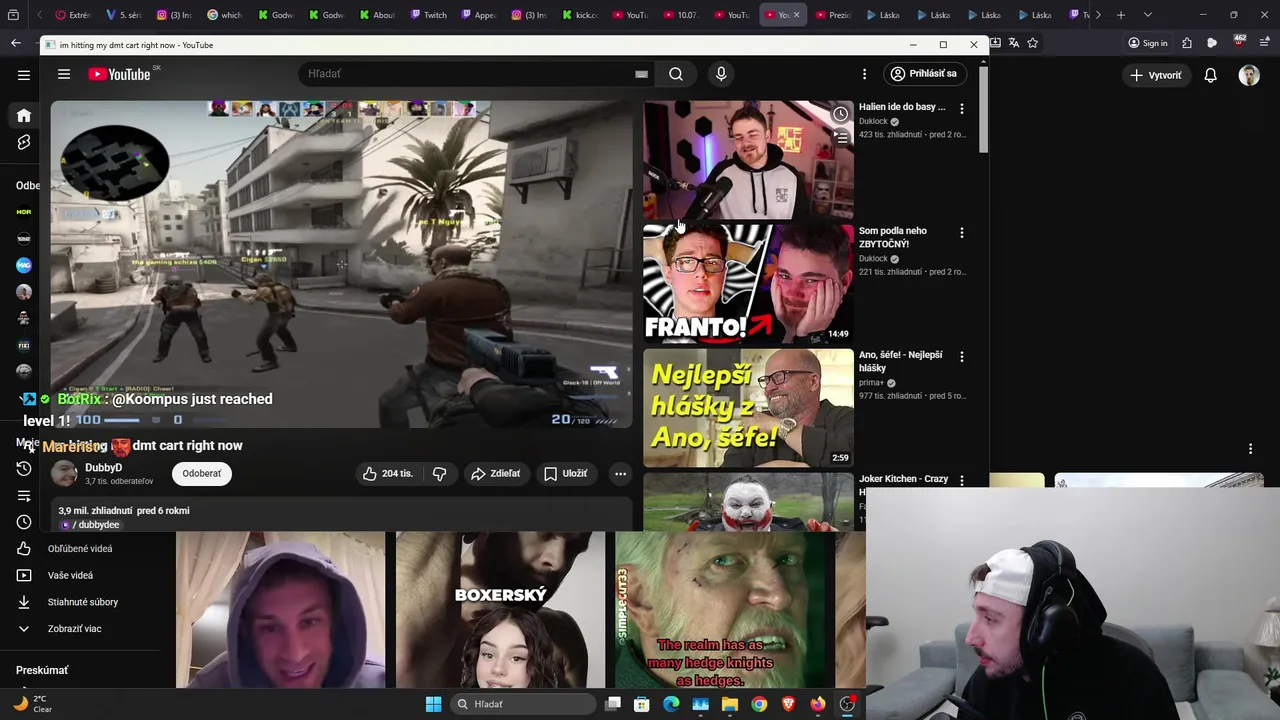The height and width of the screenshot is (720, 1280).
Task: Click the CS:GO video player
Action: pyautogui.click(x=342, y=264)
